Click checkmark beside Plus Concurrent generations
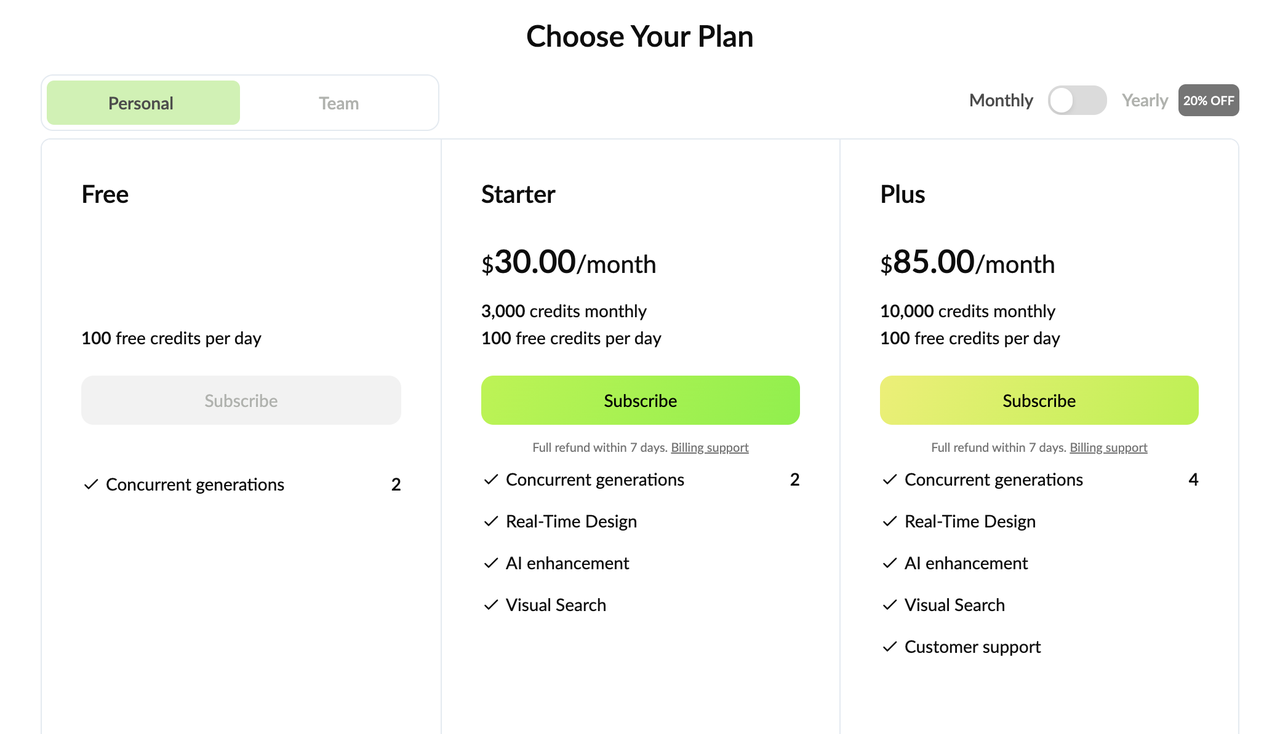 point(890,480)
